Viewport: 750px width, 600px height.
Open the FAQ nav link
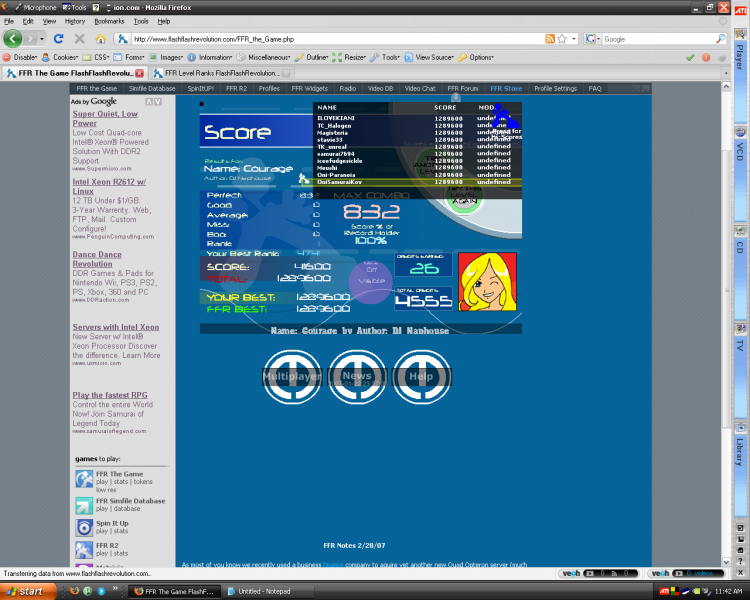pyautogui.click(x=595, y=89)
